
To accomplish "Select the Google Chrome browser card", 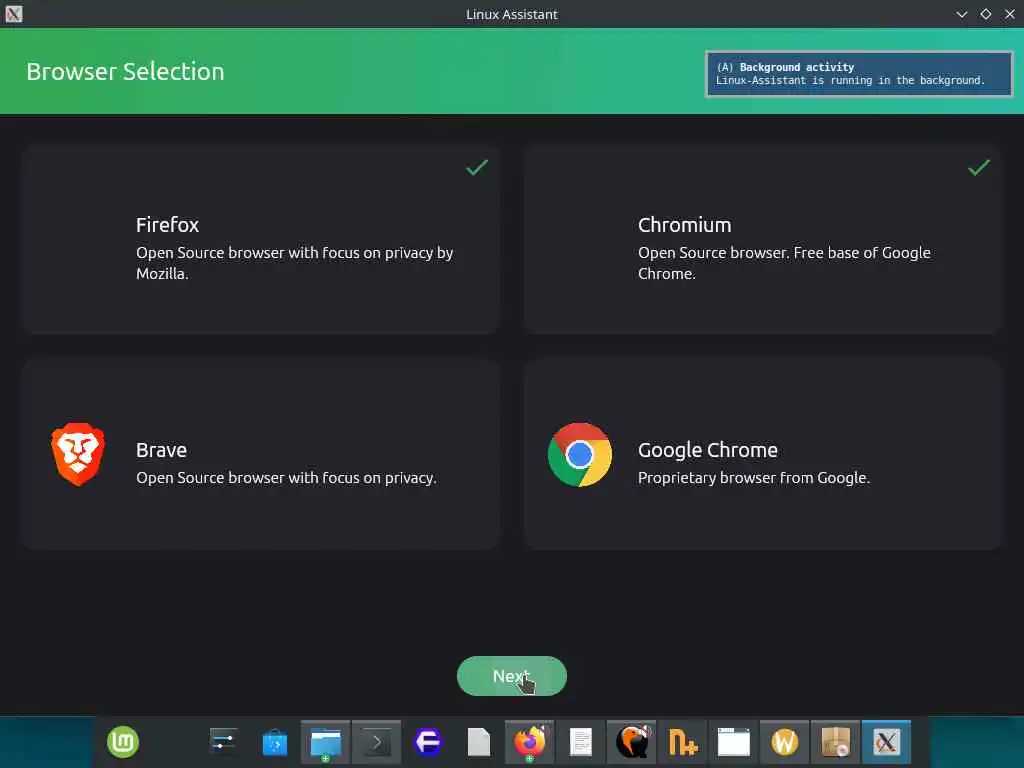I will click(762, 454).
